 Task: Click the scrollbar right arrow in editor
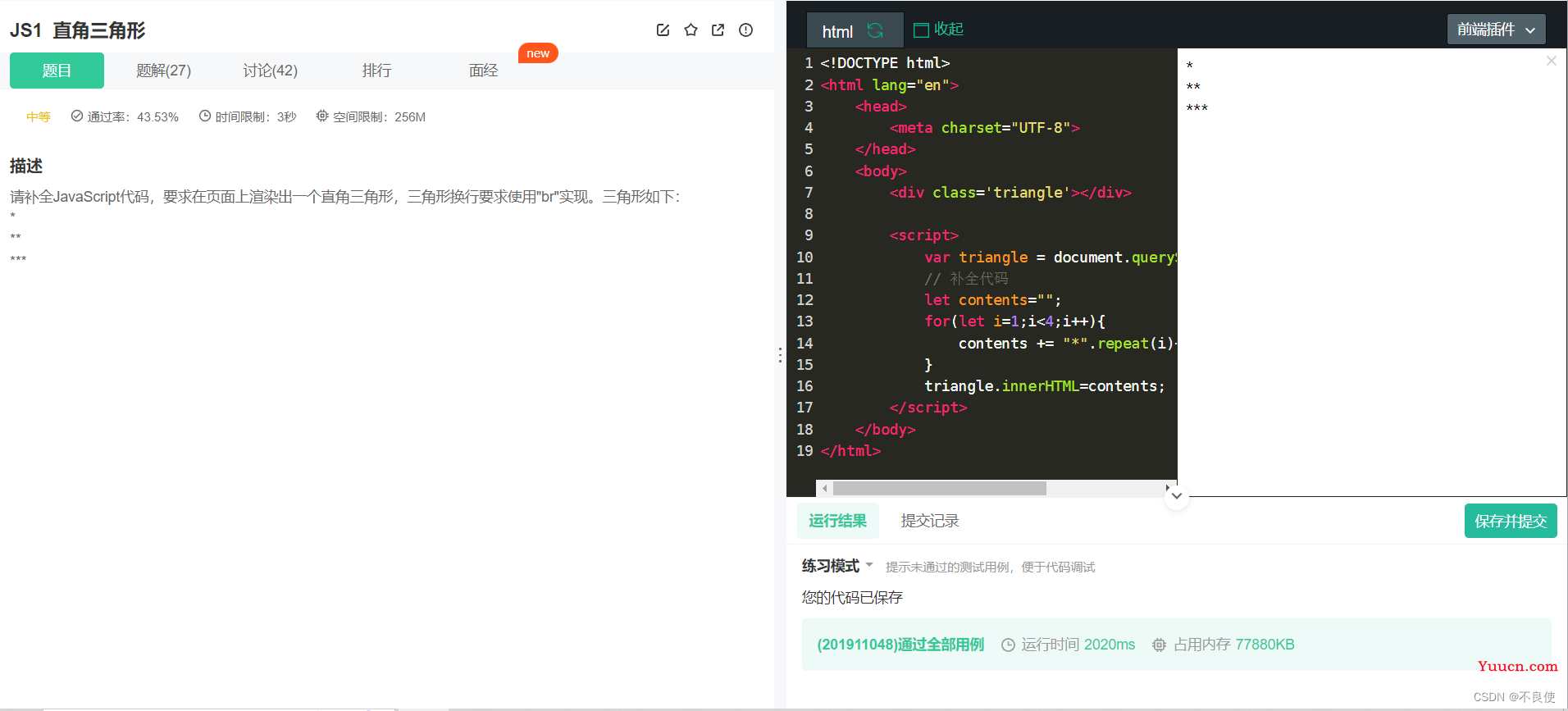[x=1167, y=488]
